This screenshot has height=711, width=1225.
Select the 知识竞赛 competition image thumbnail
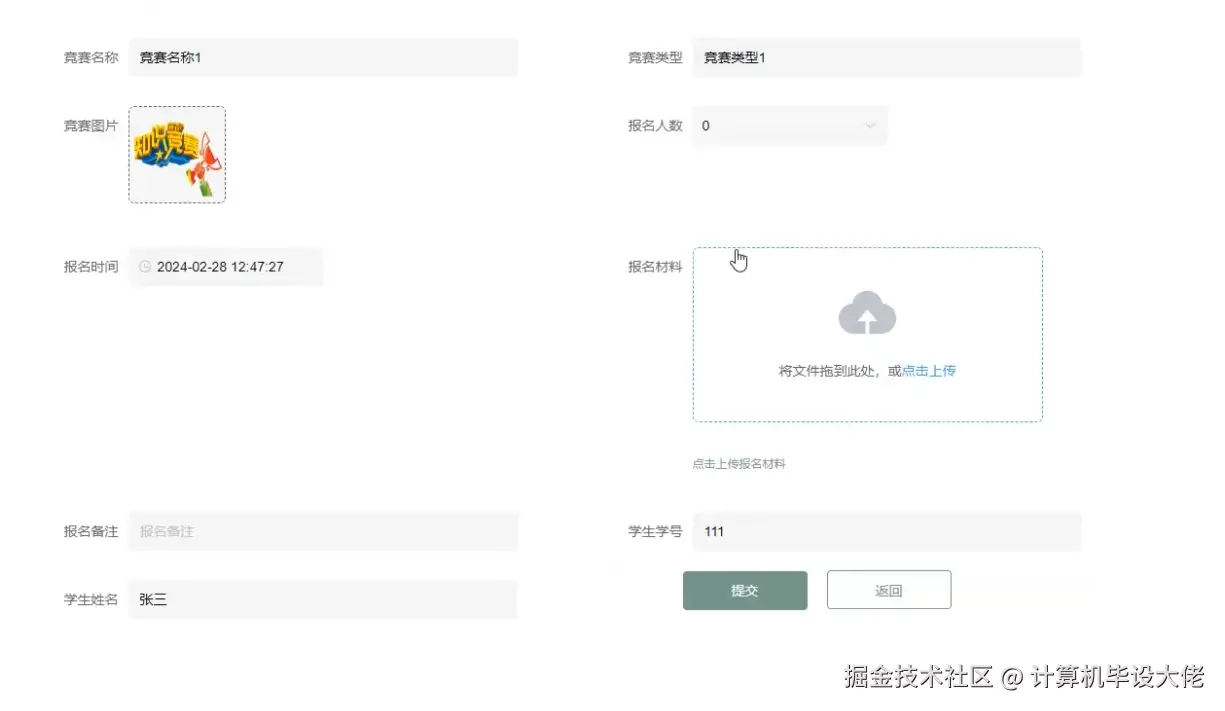pos(177,155)
